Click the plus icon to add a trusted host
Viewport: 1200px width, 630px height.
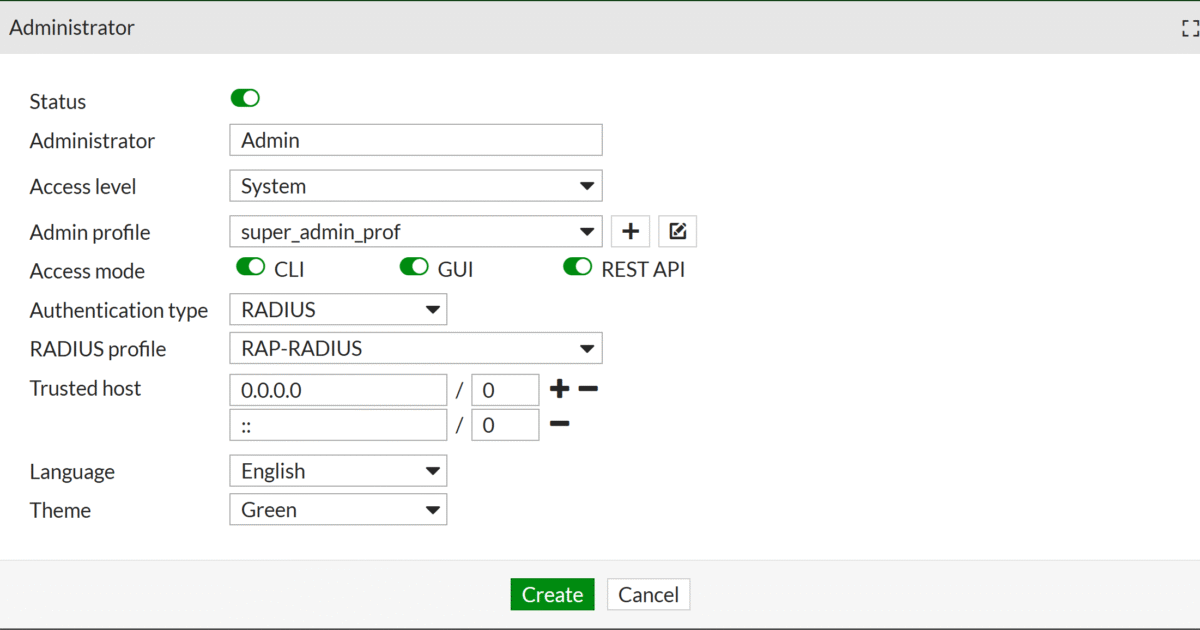[x=558, y=389]
